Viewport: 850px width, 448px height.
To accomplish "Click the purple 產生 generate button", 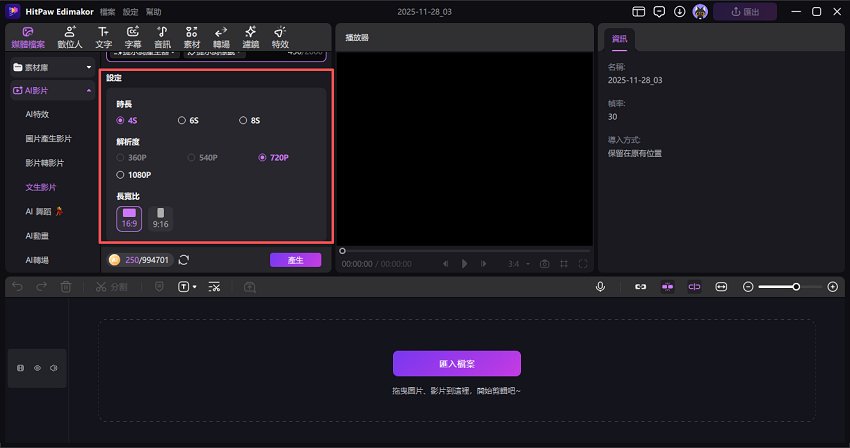I will 295,260.
